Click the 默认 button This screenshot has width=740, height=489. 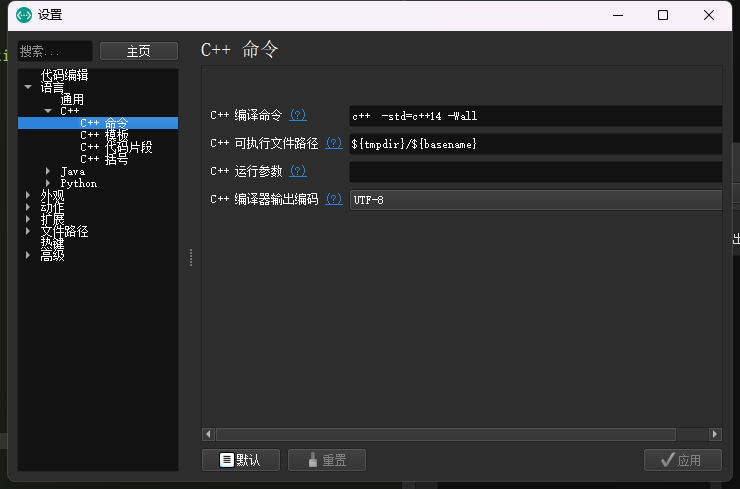pyautogui.click(x=240, y=460)
